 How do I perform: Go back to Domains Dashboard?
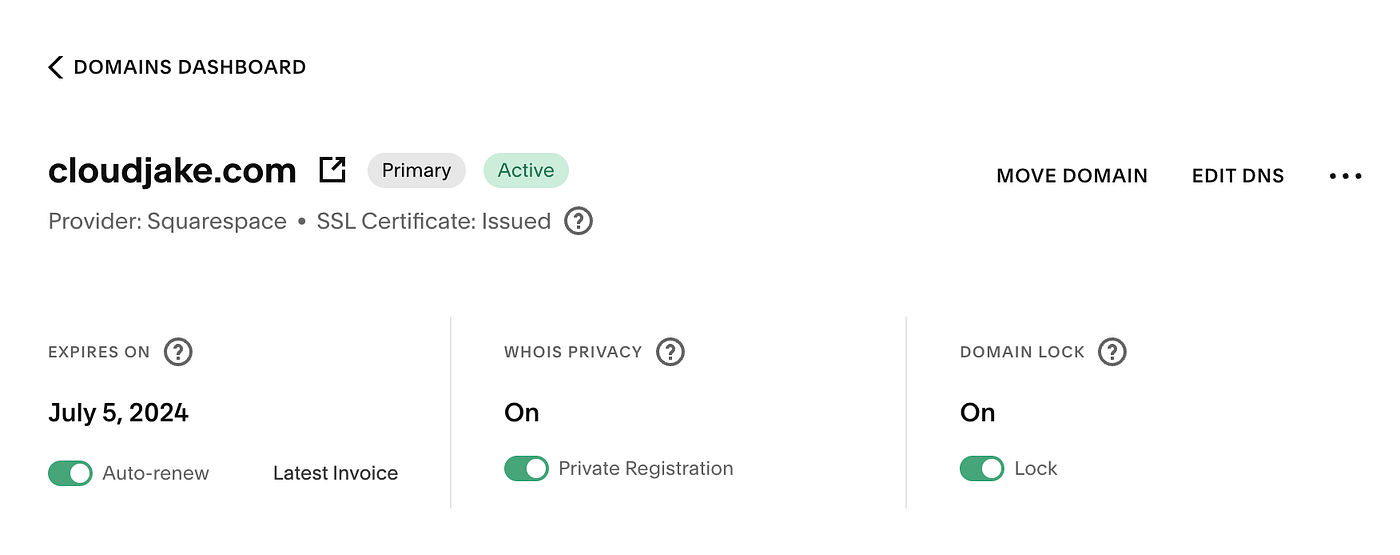click(190, 67)
